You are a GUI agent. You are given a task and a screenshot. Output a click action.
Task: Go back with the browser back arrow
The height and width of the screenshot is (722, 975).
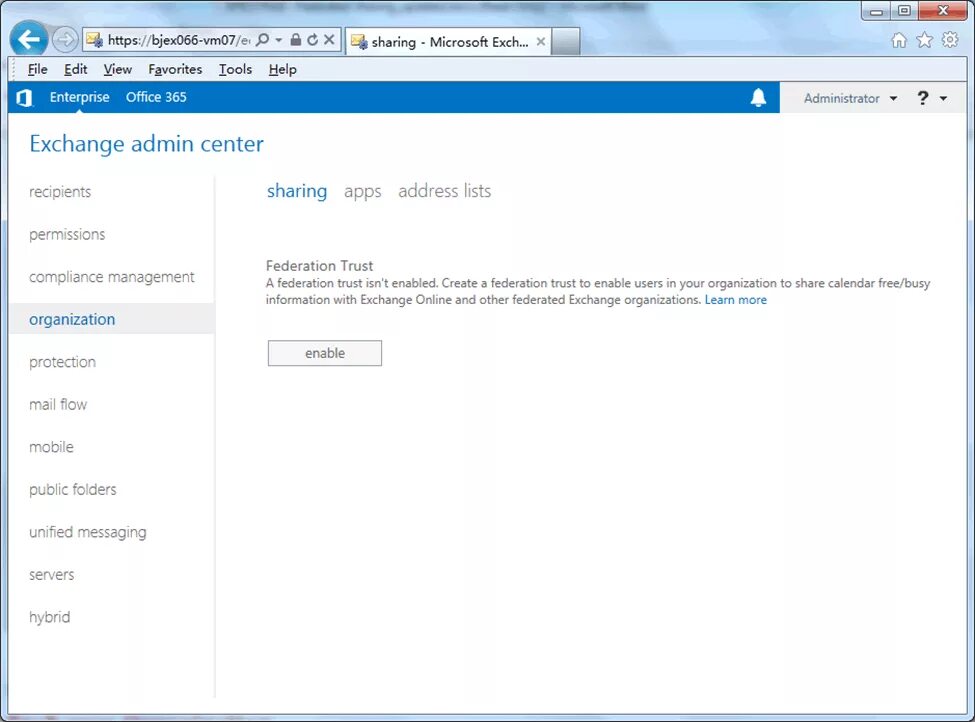coord(29,40)
